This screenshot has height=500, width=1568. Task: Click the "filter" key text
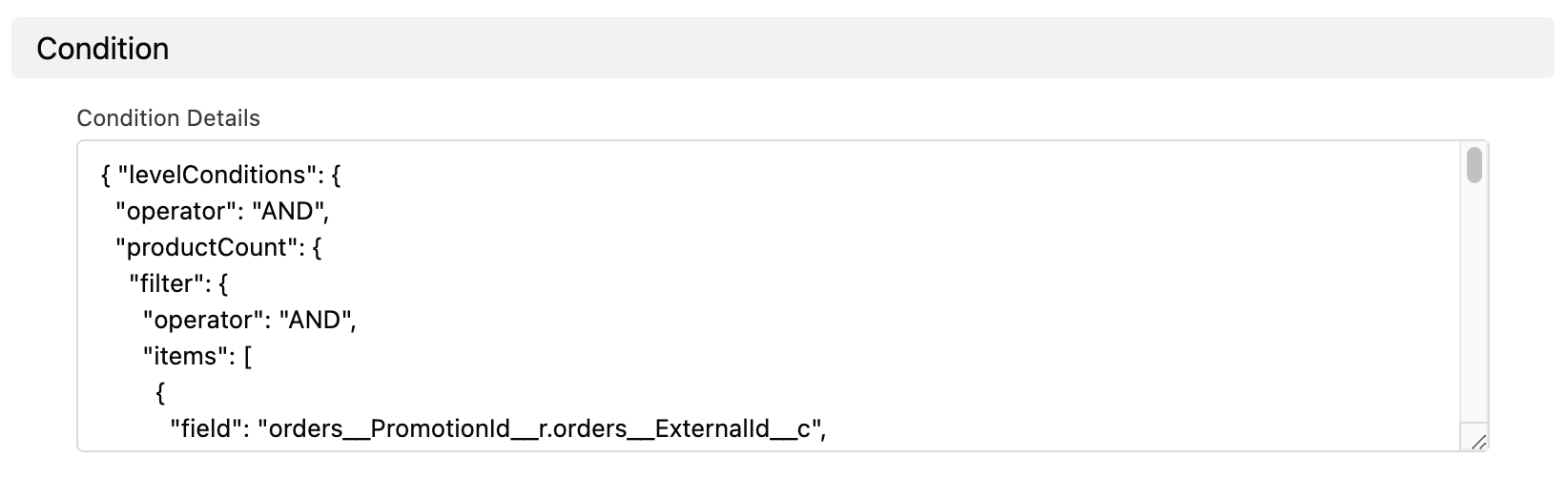click(166, 284)
